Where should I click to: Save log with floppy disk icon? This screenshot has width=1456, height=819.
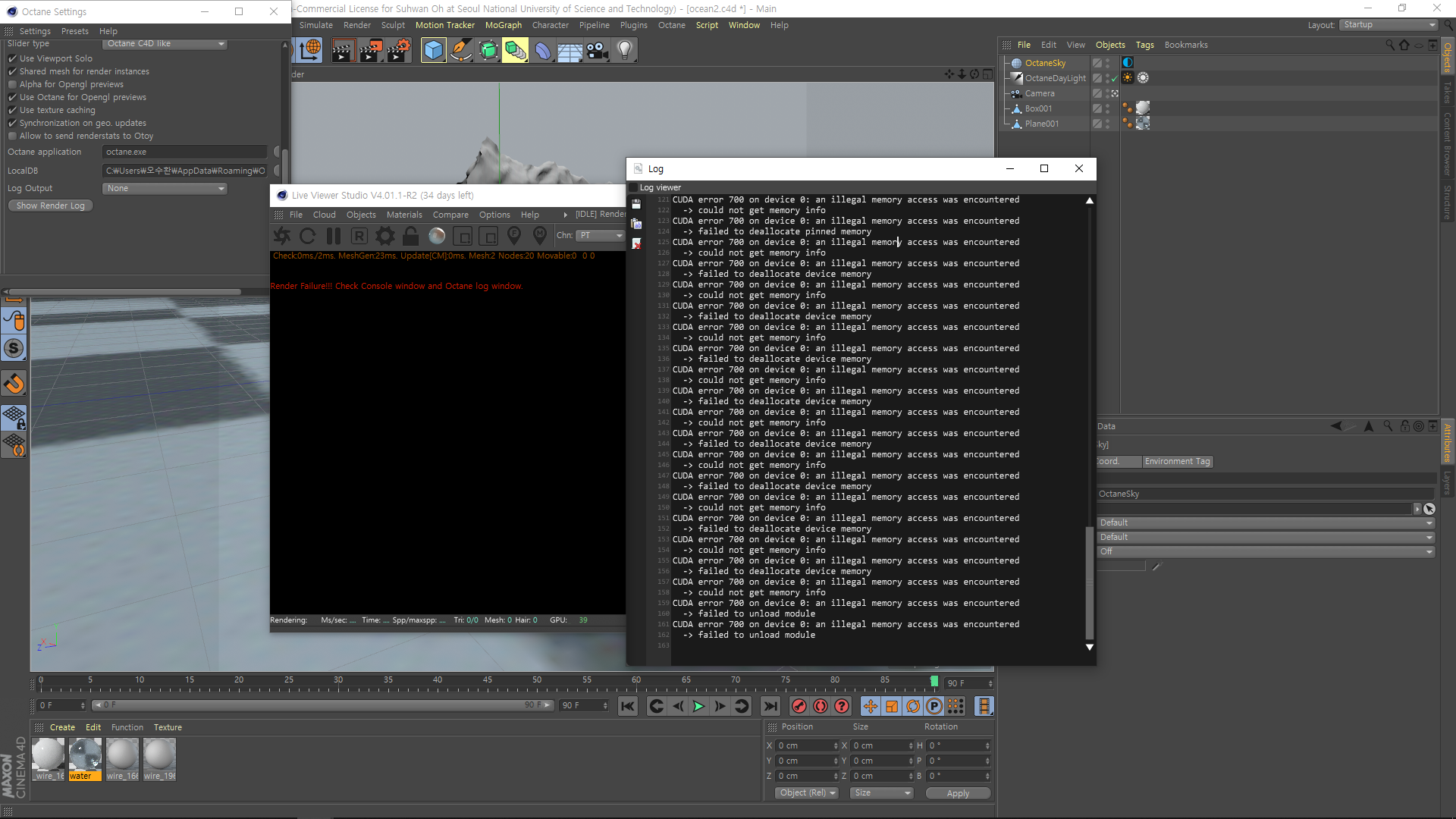pos(636,204)
